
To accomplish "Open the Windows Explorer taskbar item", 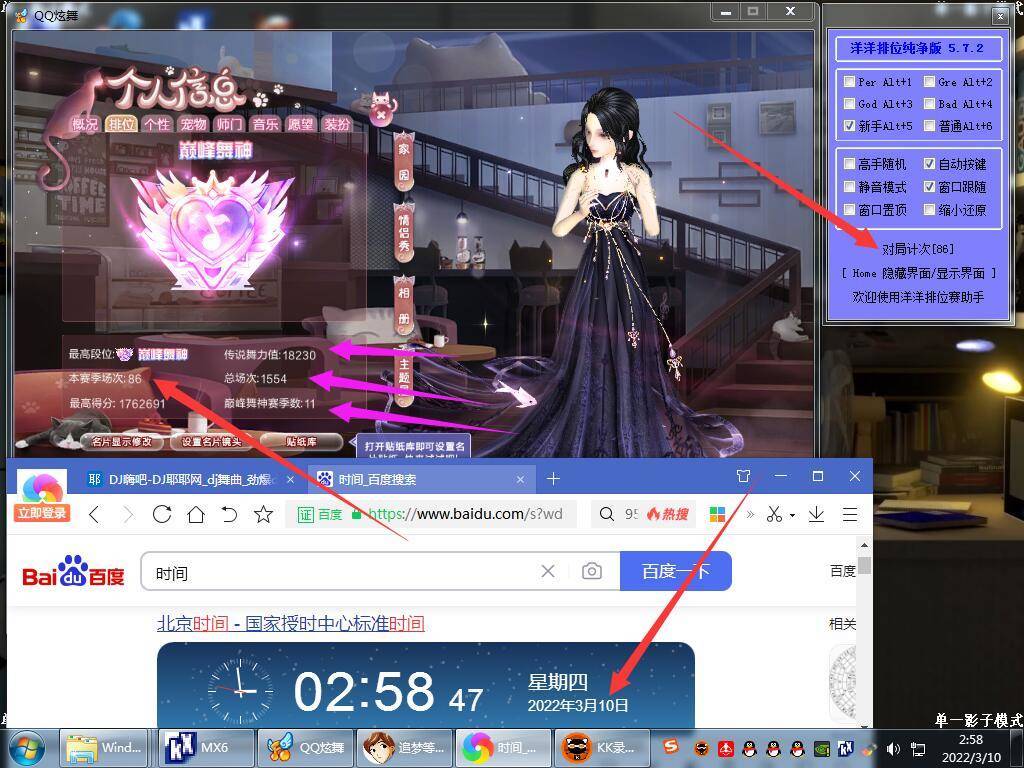I will 104,748.
